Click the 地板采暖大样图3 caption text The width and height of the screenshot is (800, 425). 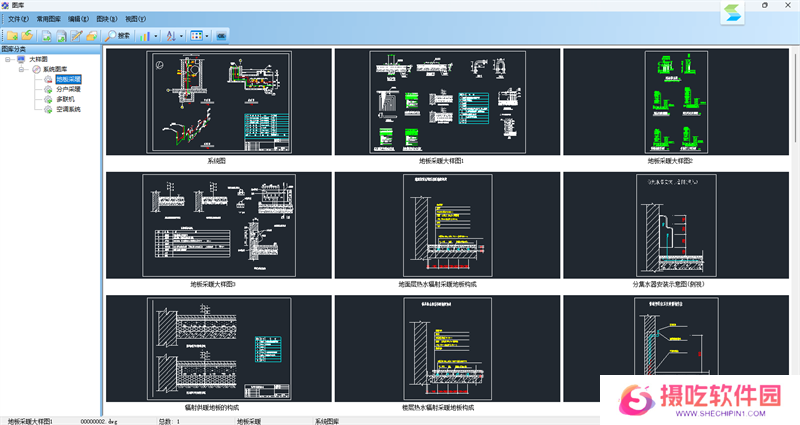tap(213, 284)
